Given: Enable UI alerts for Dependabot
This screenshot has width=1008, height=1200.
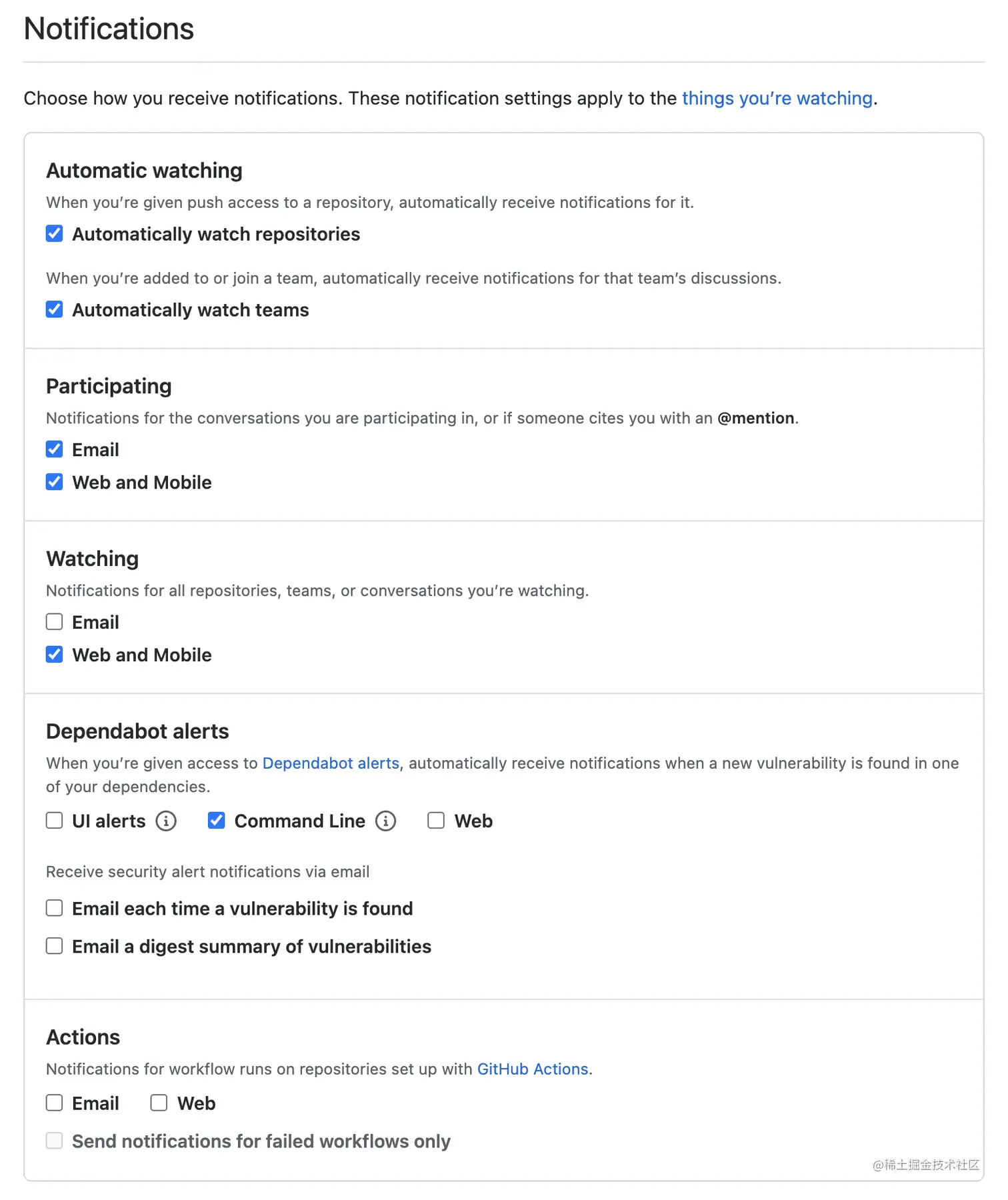Looking at the screenshot, I should pyautogui.click(x=54, y=821).
